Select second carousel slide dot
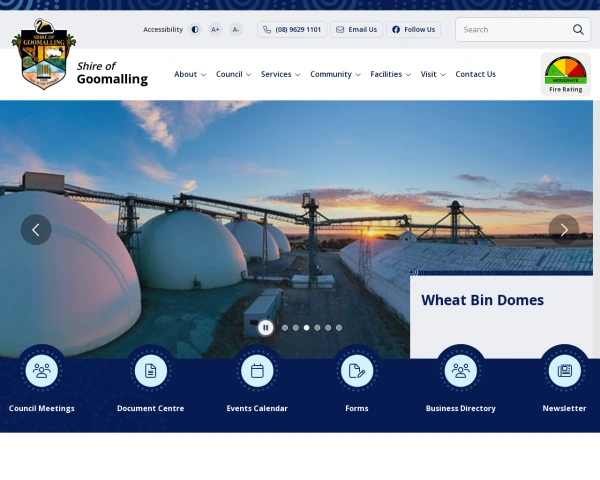This screenshot has width=600, height=480. click(x=296, y=328)
